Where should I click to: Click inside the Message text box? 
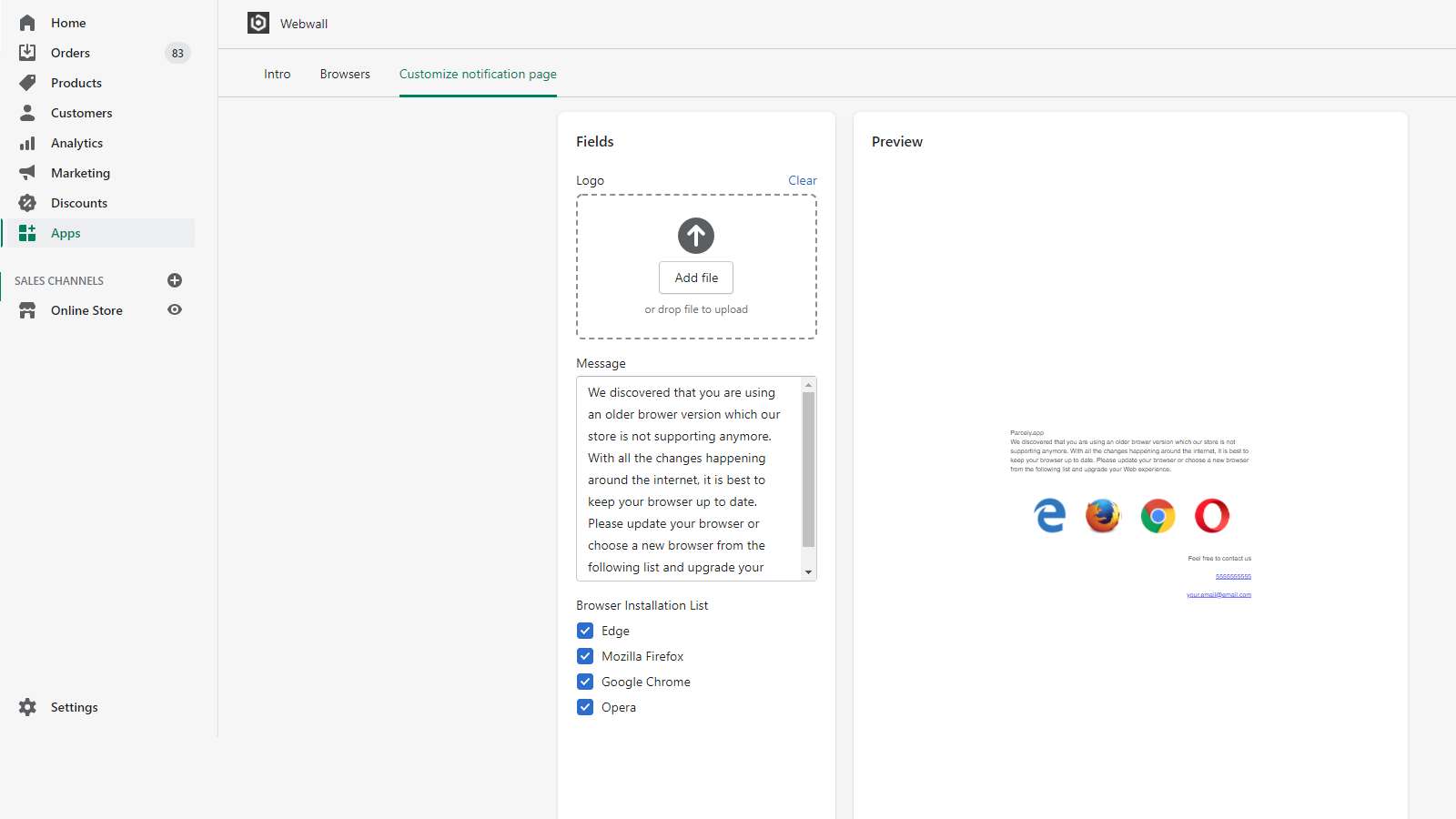click(x=692, y=478)
